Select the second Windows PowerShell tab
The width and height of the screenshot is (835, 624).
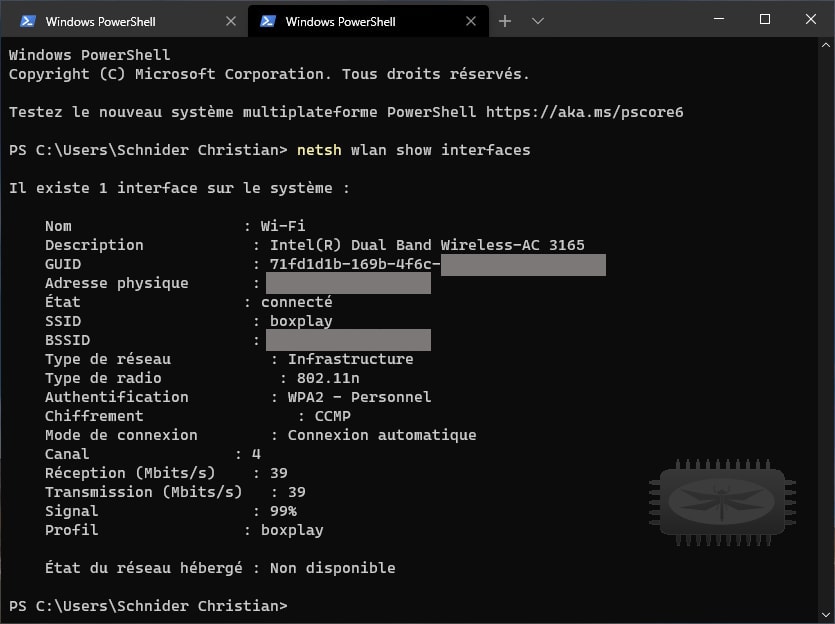click(368, 21)
